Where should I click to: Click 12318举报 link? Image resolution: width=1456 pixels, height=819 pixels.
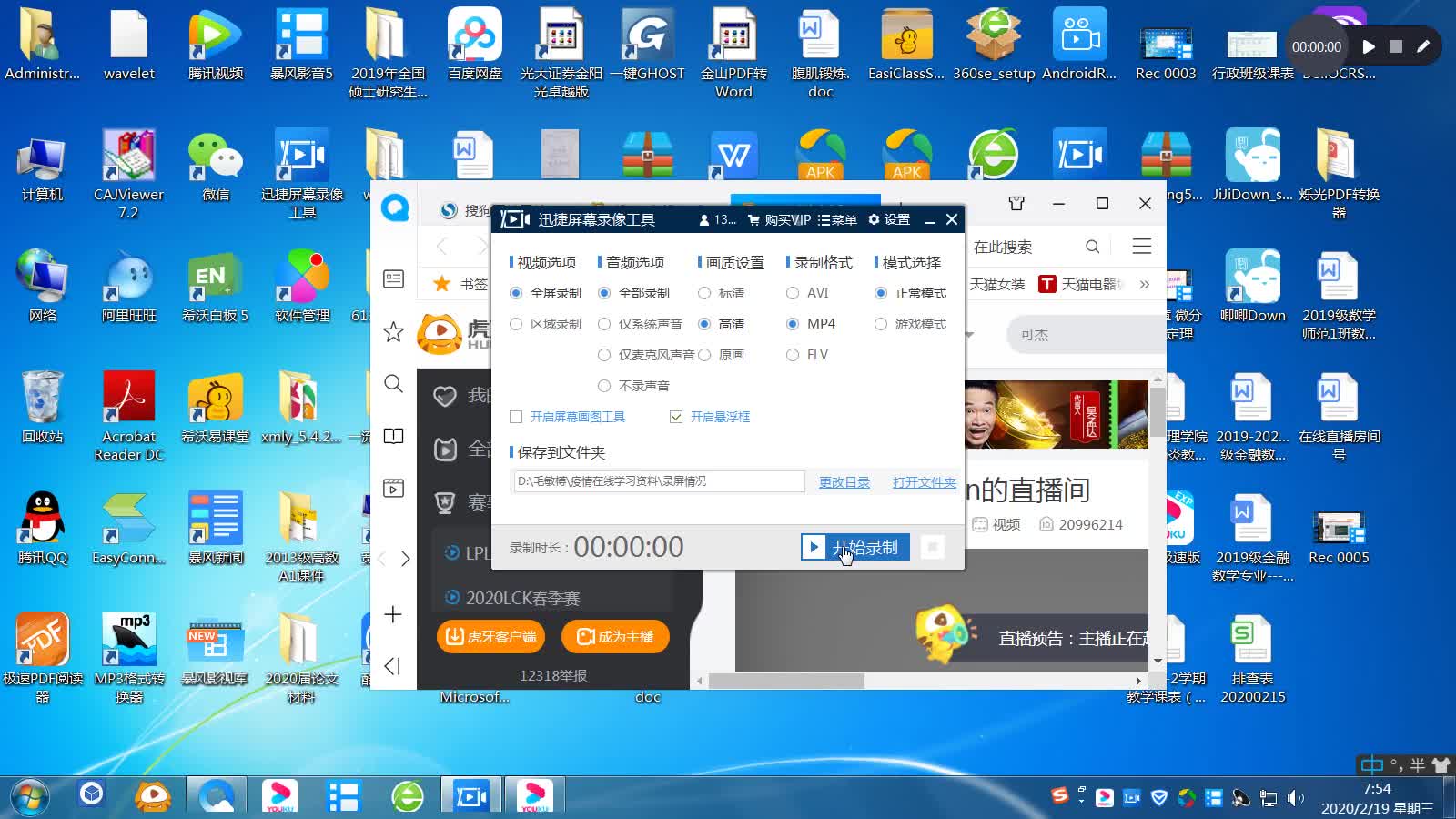[x=553, y=675]
